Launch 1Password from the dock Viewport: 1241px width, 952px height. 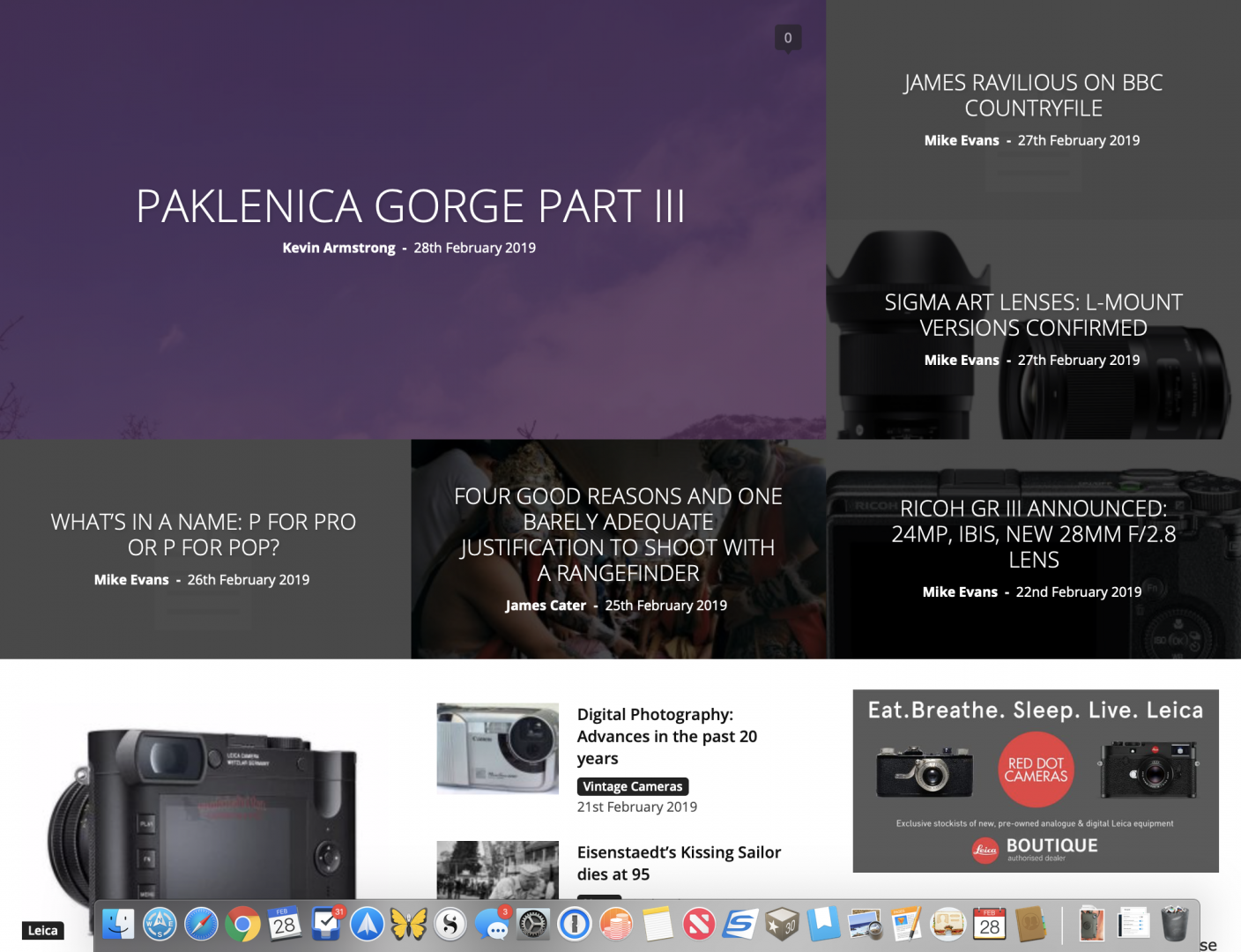coord(575,924)
